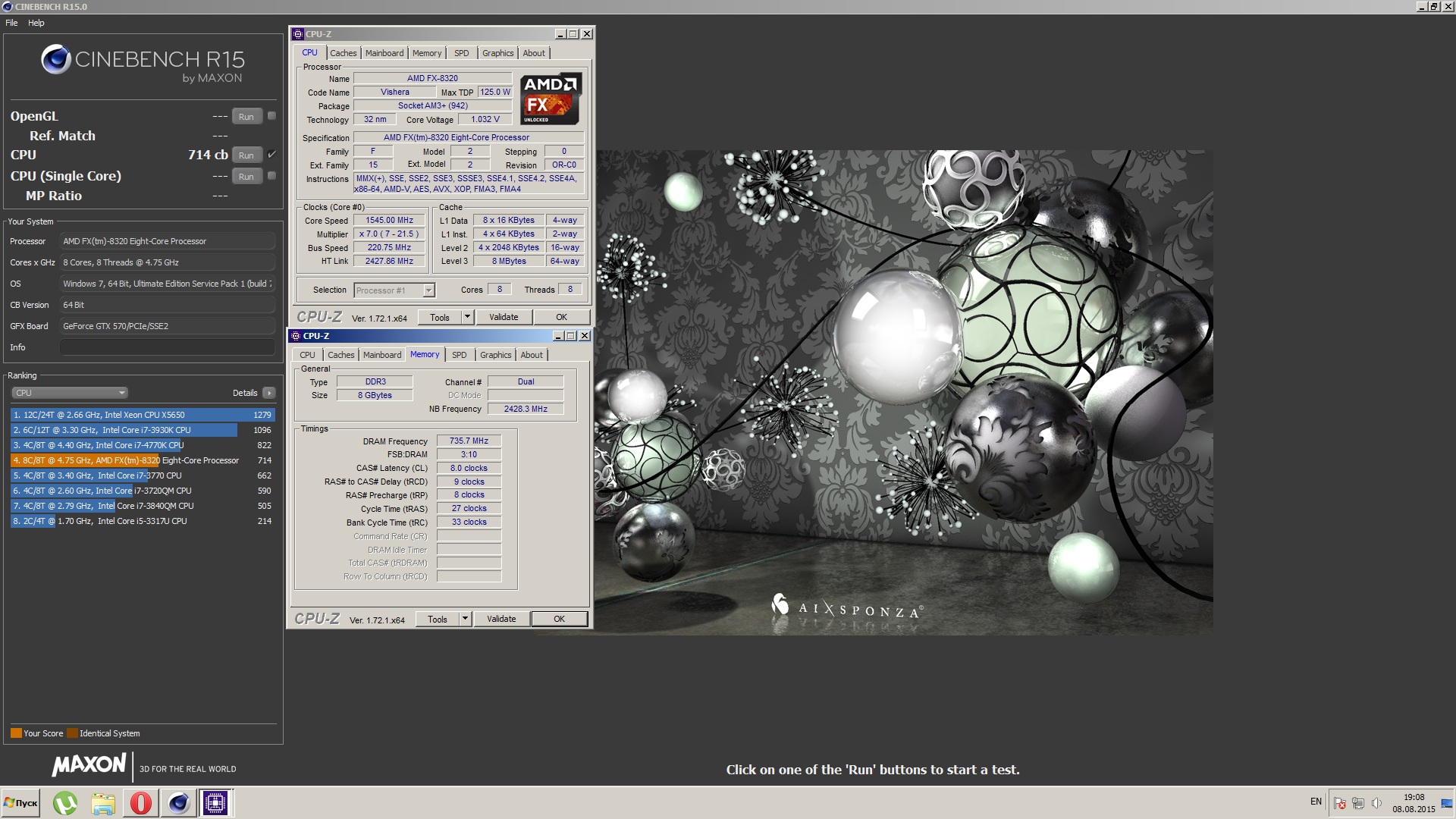
Task: Click the Memory CPU-Z window title icon
Action: tap(296, 336)
